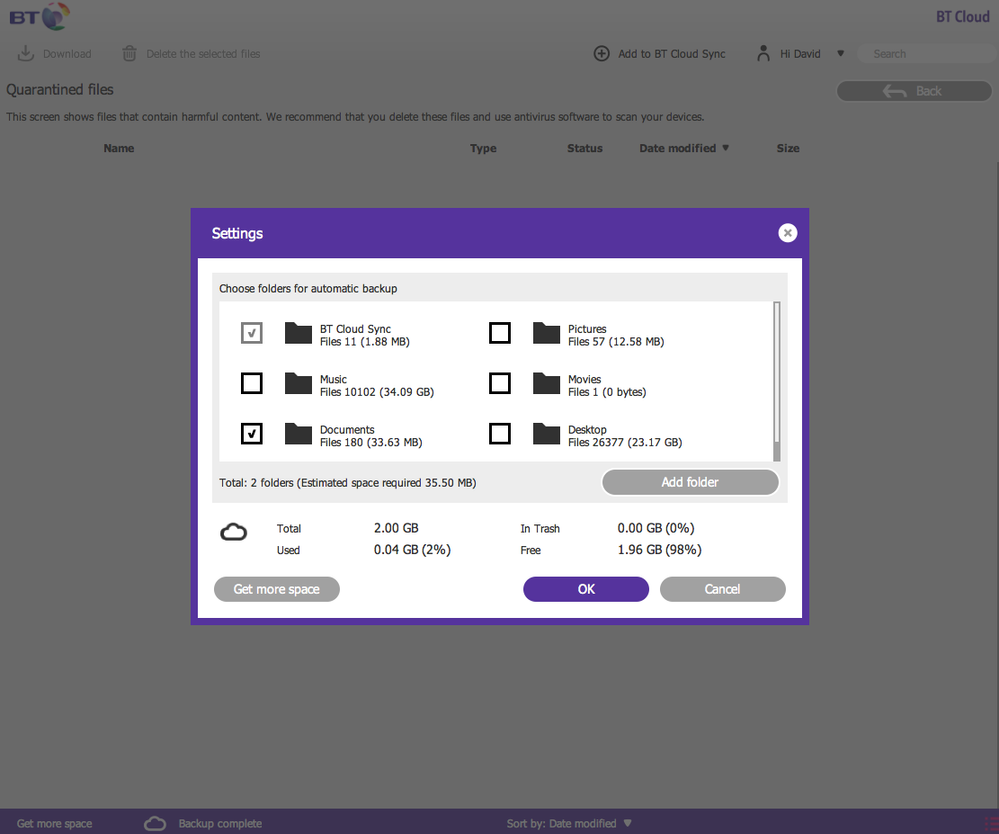Click the Cancel button
Viewport: 999px width, 834px height.
click(722, 589)
